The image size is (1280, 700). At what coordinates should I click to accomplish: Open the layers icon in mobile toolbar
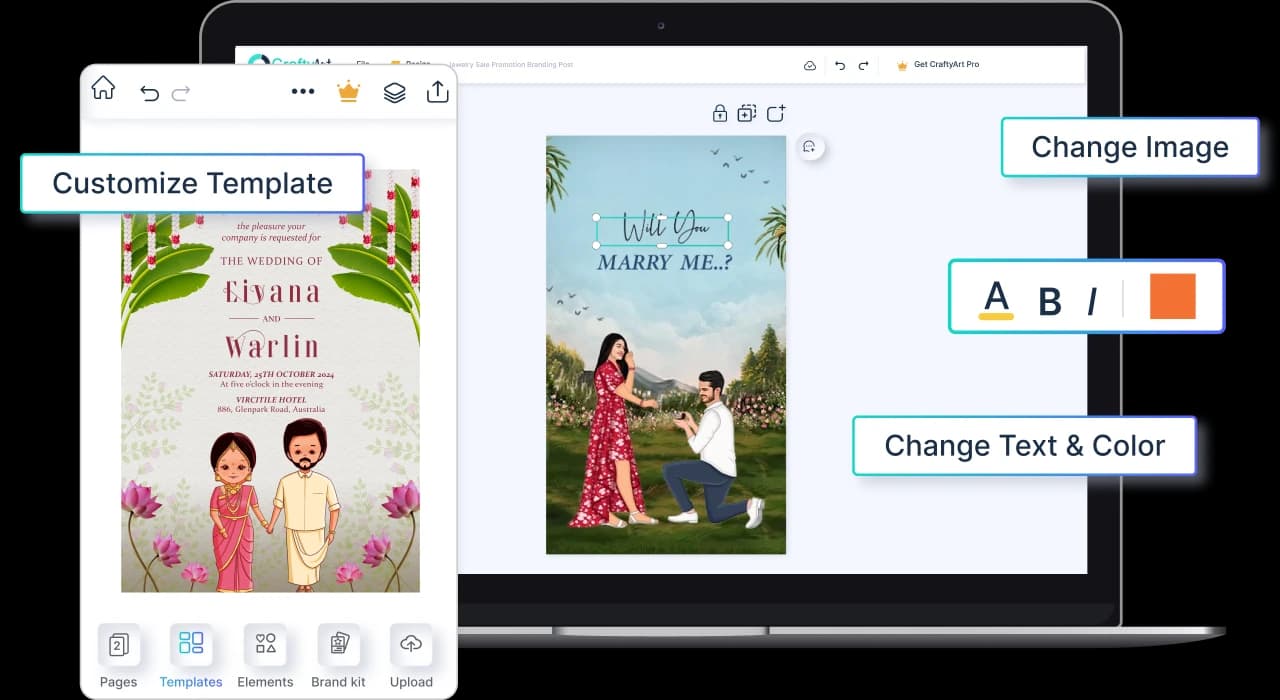395,92
